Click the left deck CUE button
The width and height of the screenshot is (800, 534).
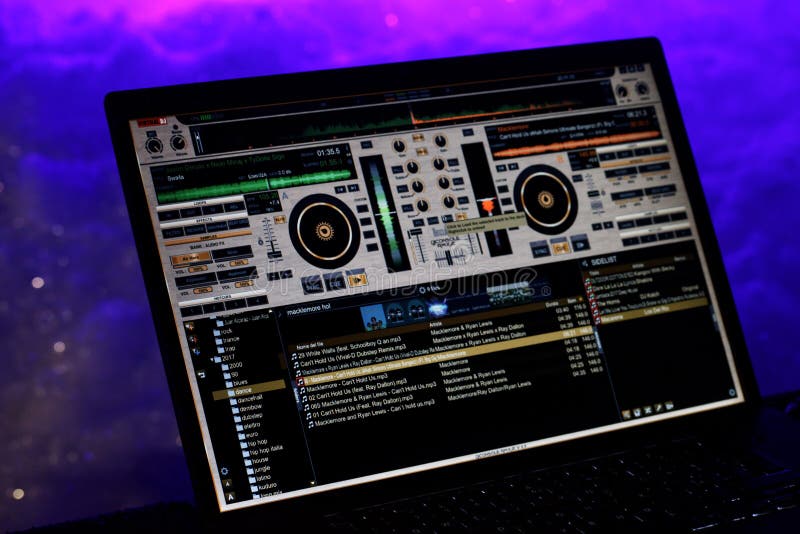[335, 282]
